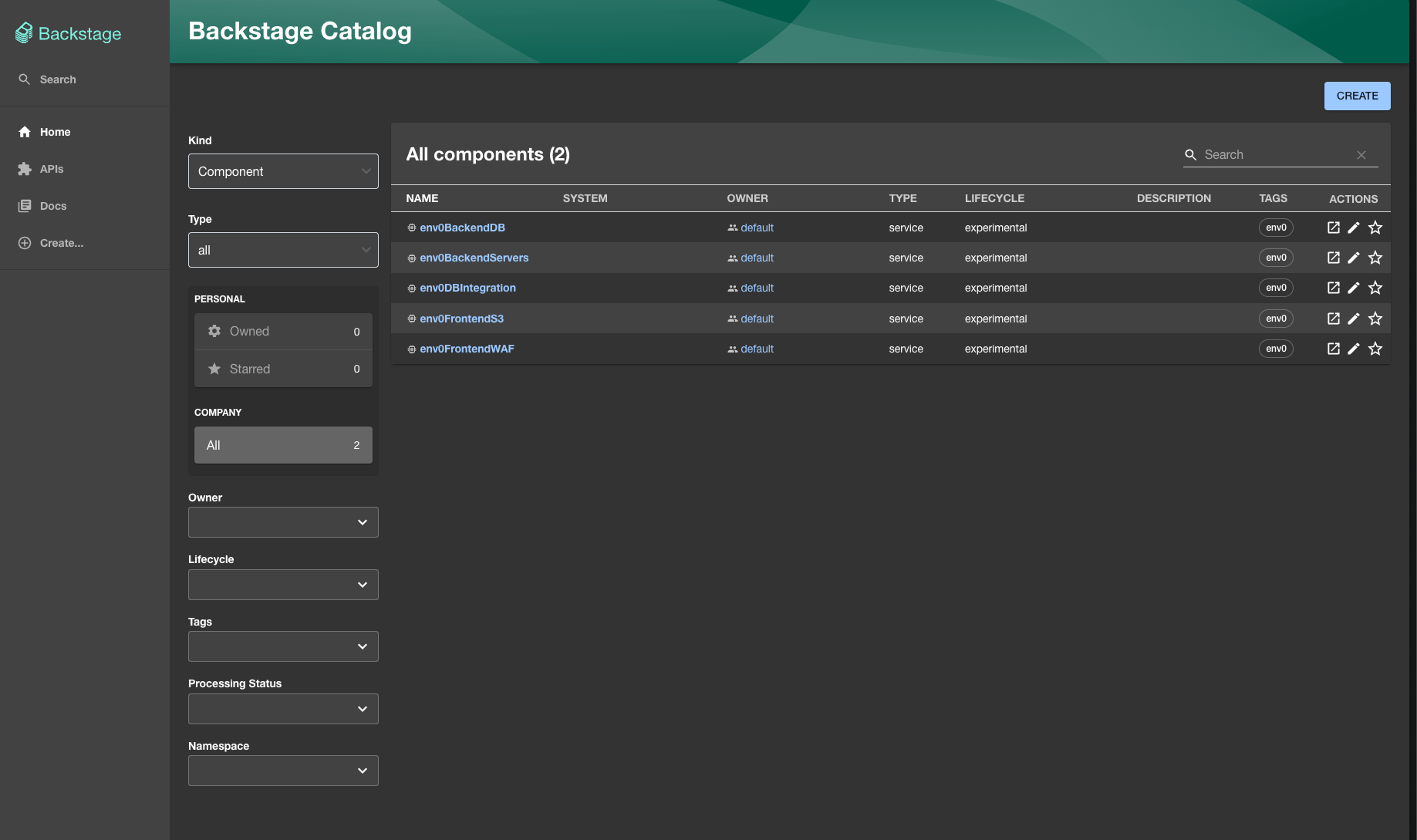Screen dimensions: 1417x840
Task: Open the env0BackendServers component
Action: click(x=474, y=258)
